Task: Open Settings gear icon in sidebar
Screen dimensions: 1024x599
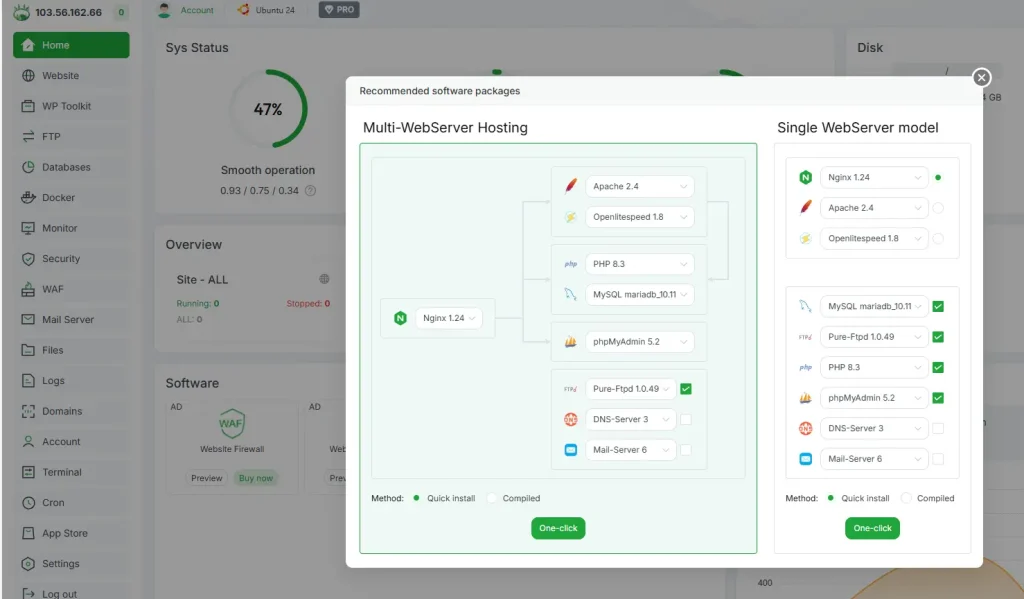Action: (x=28, y=563)
